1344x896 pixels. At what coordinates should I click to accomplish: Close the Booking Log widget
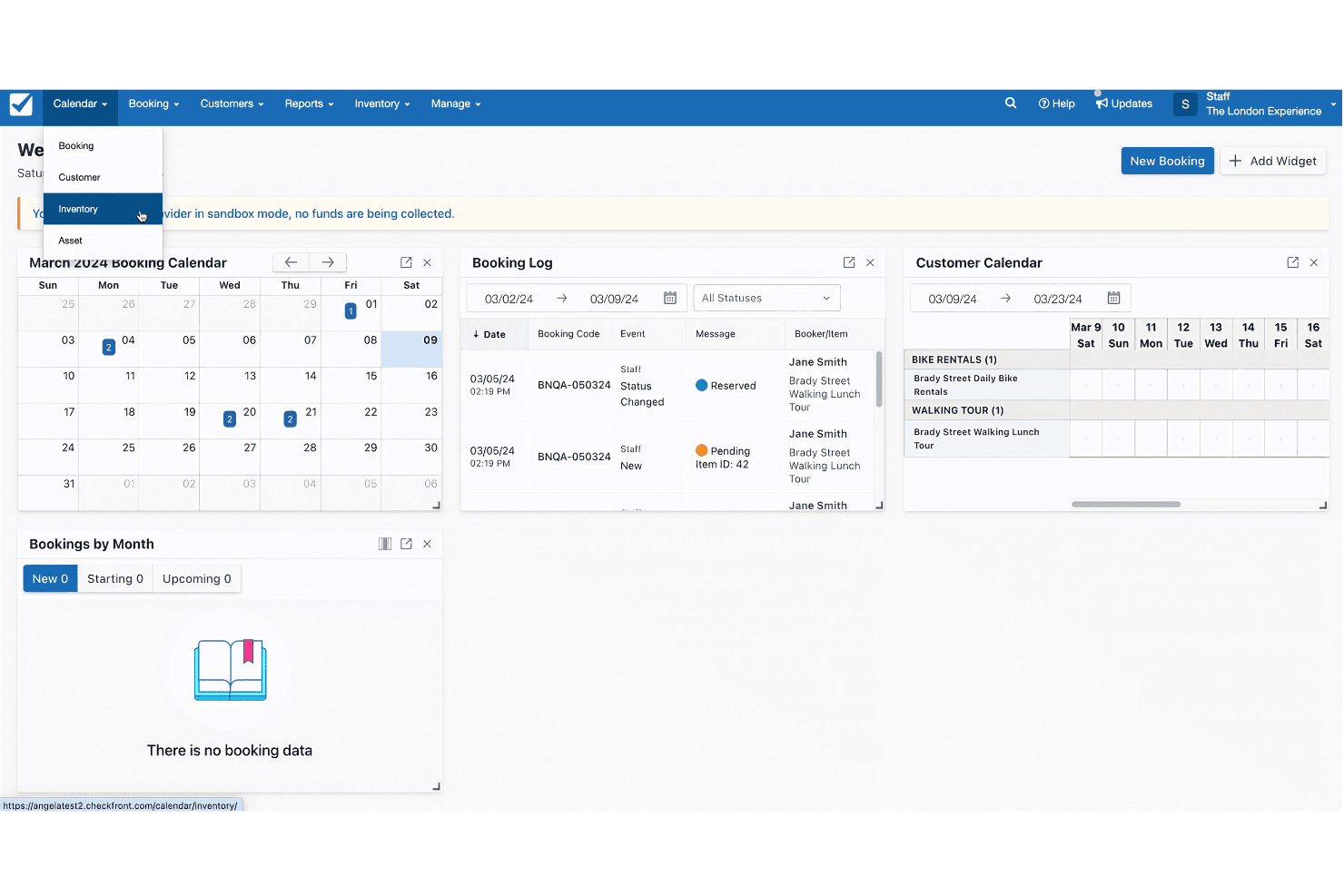870,262
